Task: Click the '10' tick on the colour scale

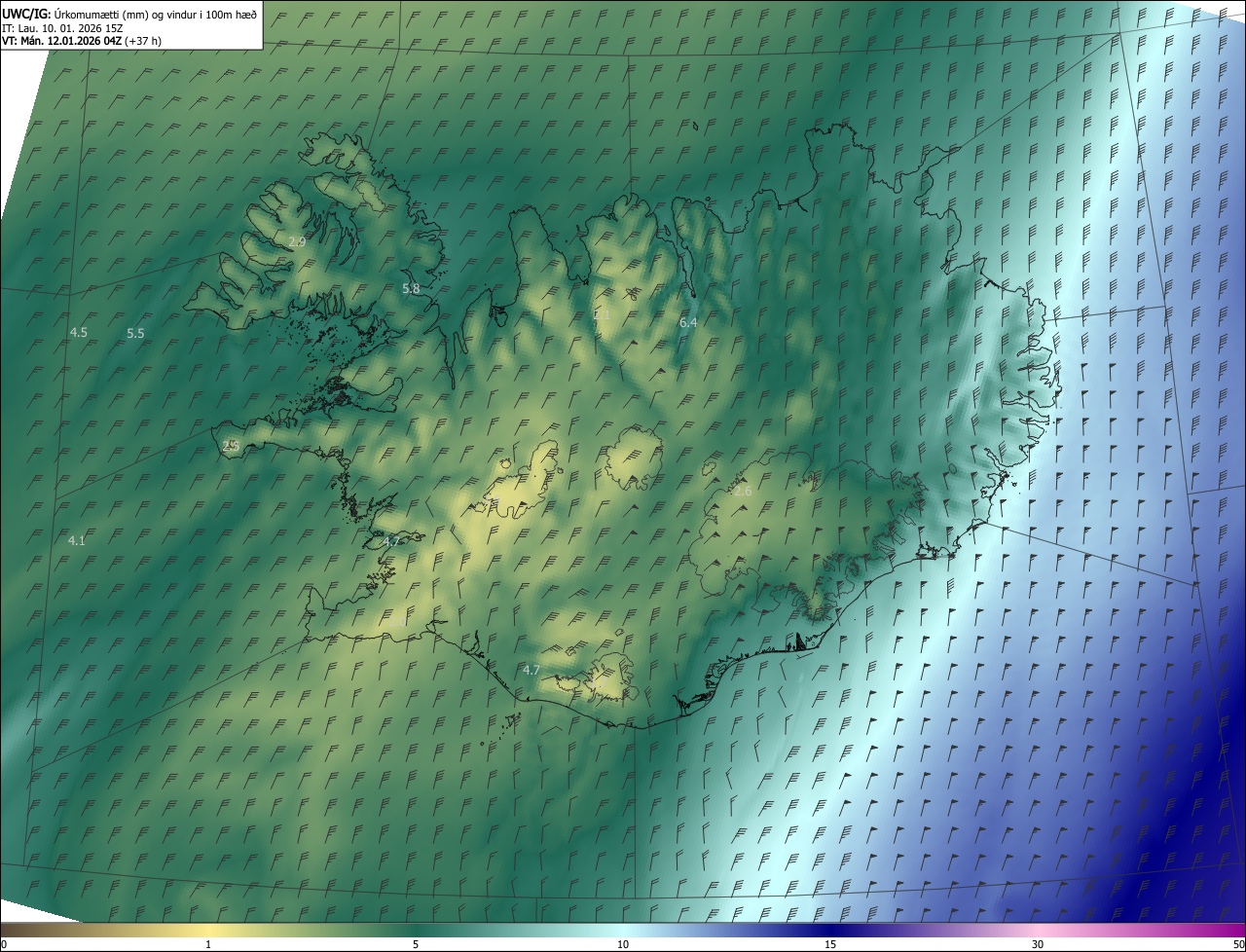Action: [x=623, y=945]
